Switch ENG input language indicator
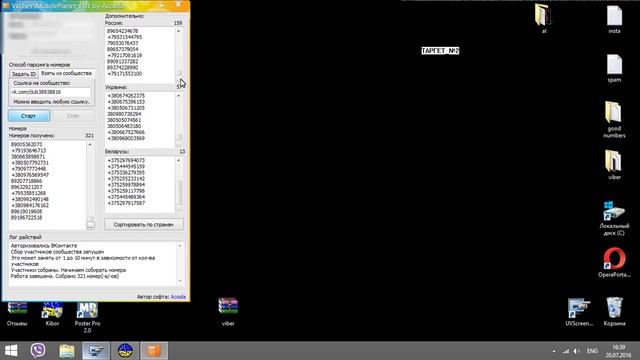This screenshot has height=360, width=640. tap(592, 351)
